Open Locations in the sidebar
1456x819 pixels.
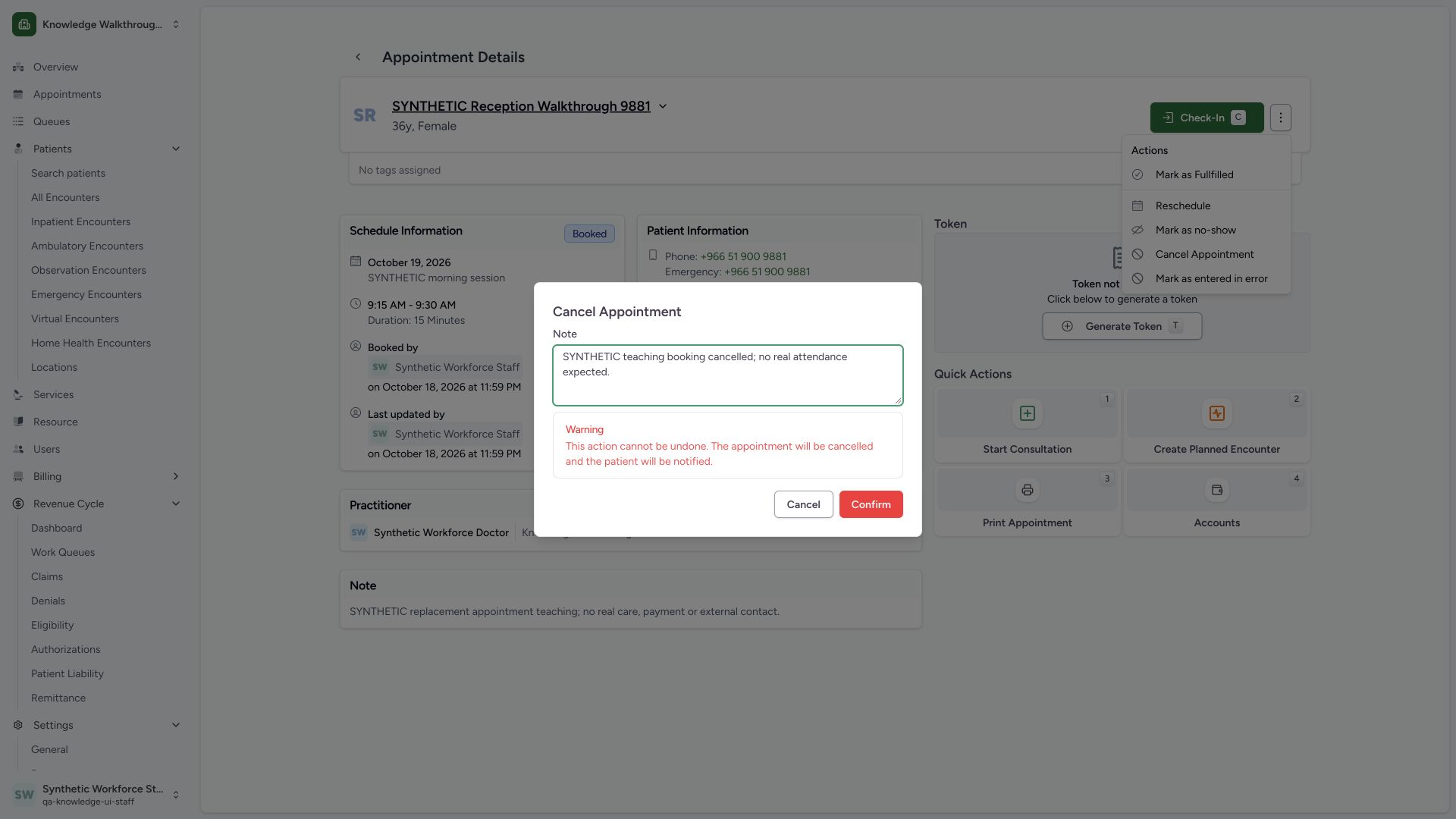pos(54,367)
